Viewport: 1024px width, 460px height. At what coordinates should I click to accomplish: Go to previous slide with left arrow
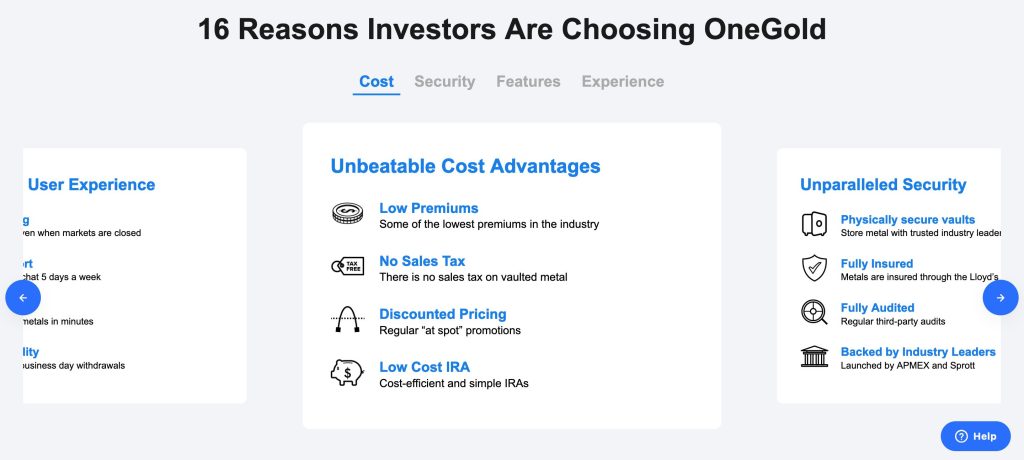tap(23, 298)
